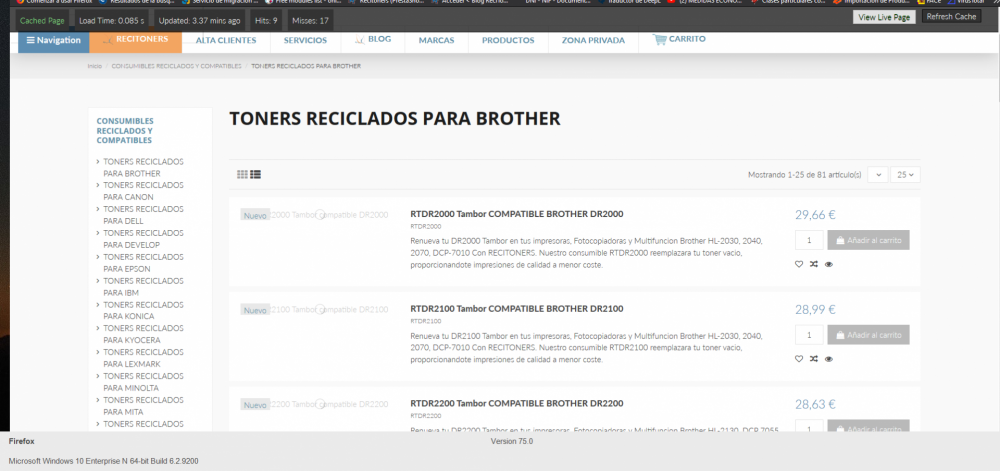The width and height of the screenshot is (1000, 471).
Task: Click the 28,99 € price
Action: [815, 310]
